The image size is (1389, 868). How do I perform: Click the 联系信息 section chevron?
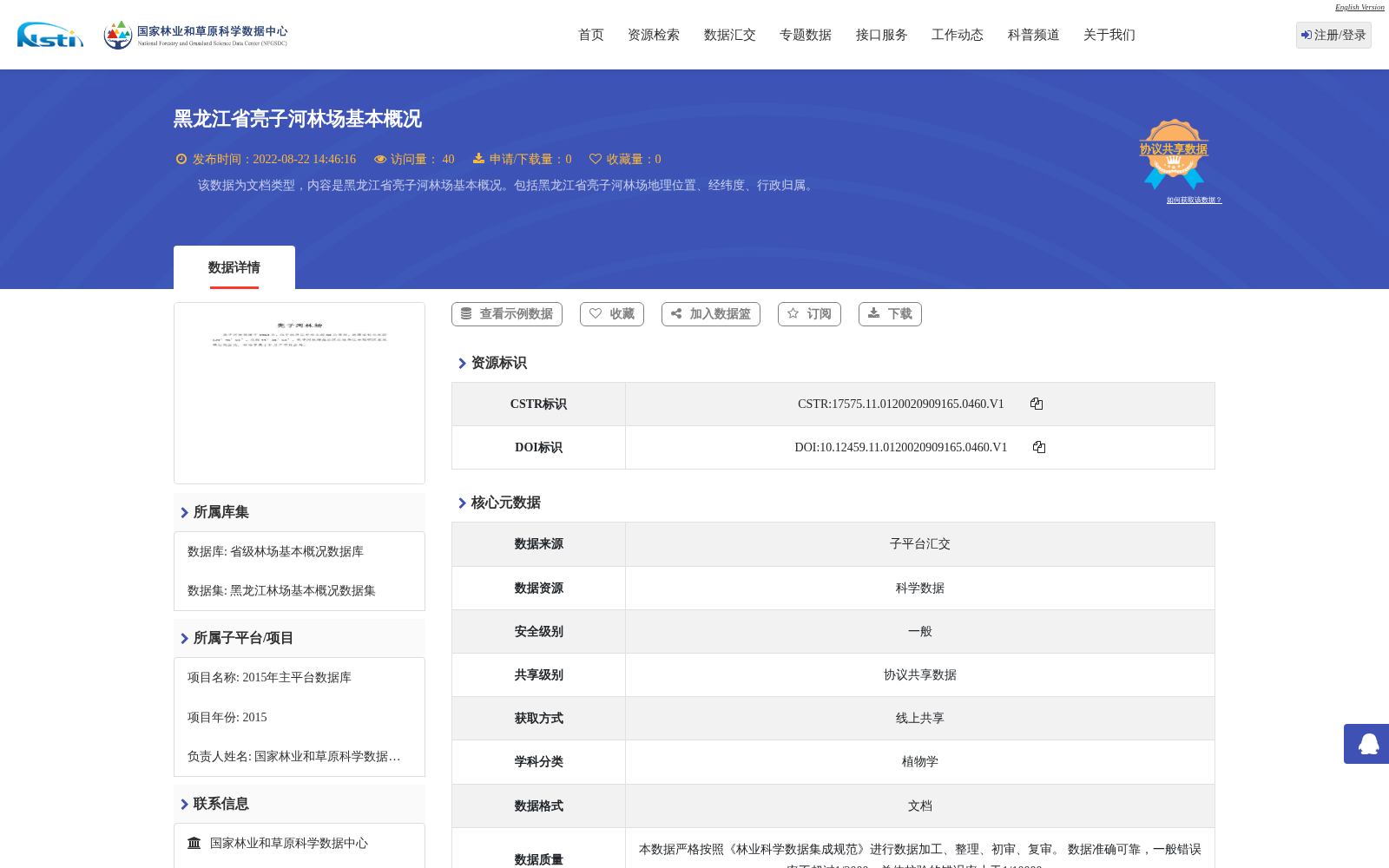[184, 804]
